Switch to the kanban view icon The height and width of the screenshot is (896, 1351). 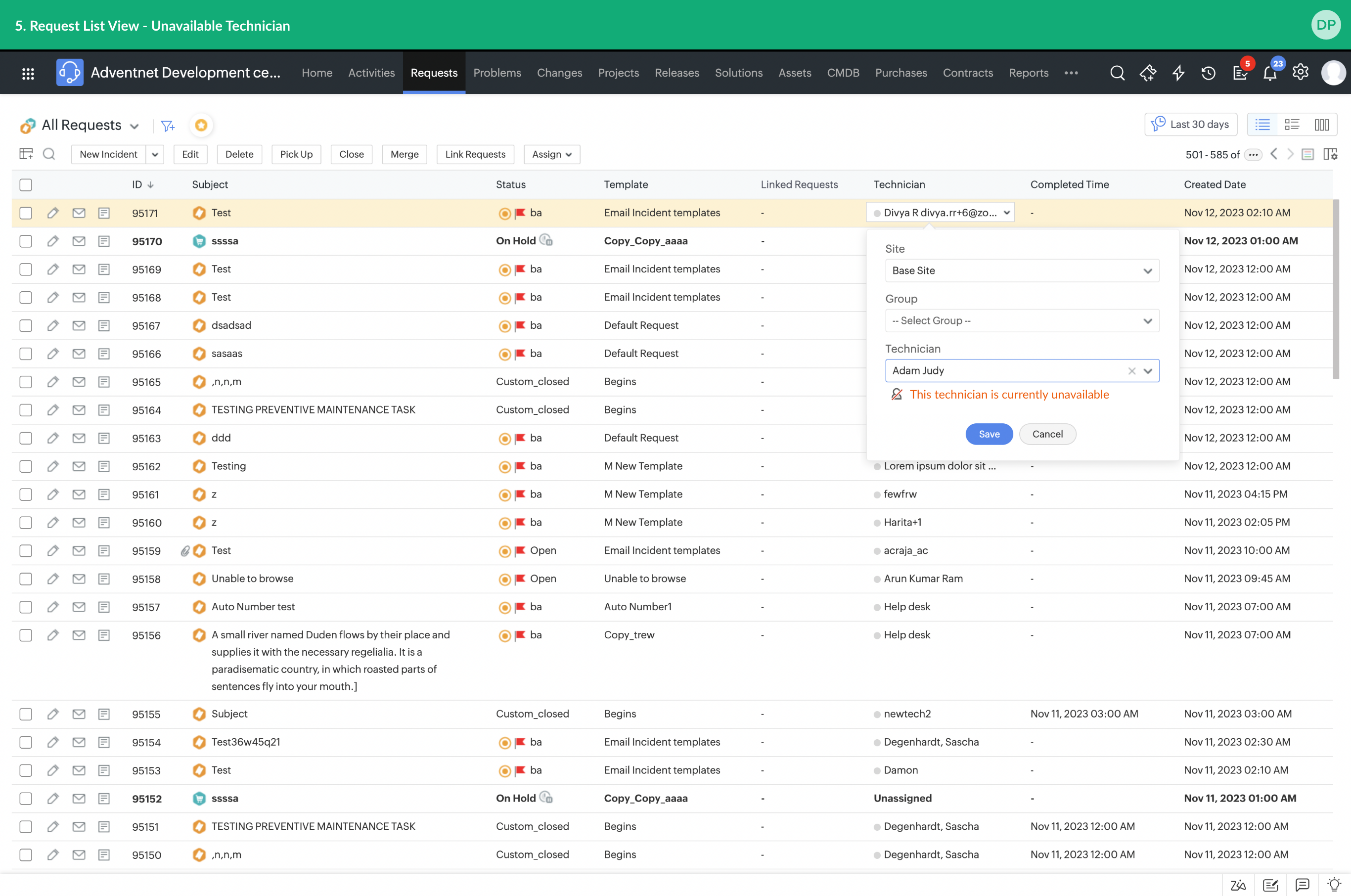coord(1321,125)
